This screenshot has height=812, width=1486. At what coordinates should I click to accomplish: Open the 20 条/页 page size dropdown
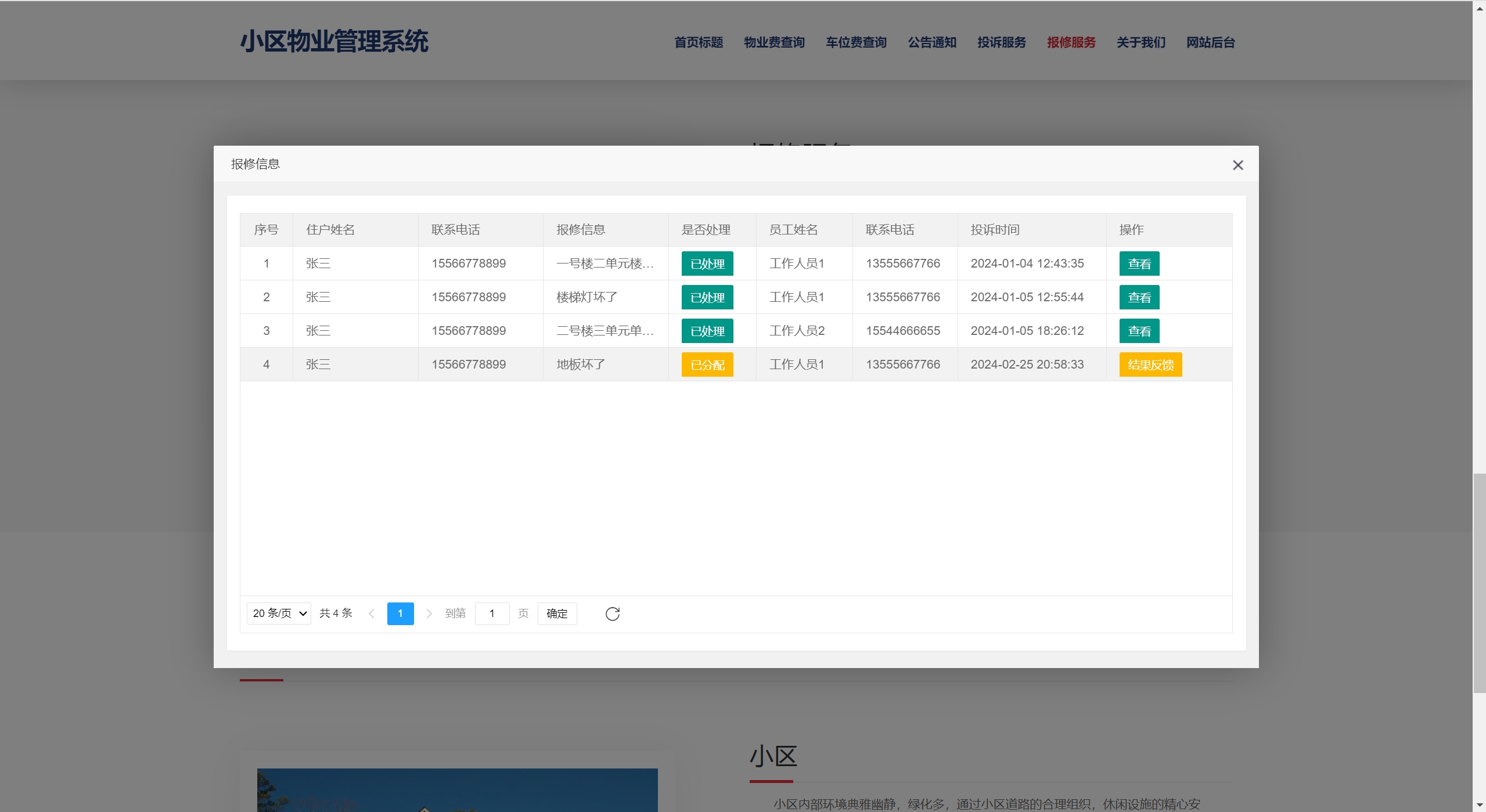coord(279,613)
